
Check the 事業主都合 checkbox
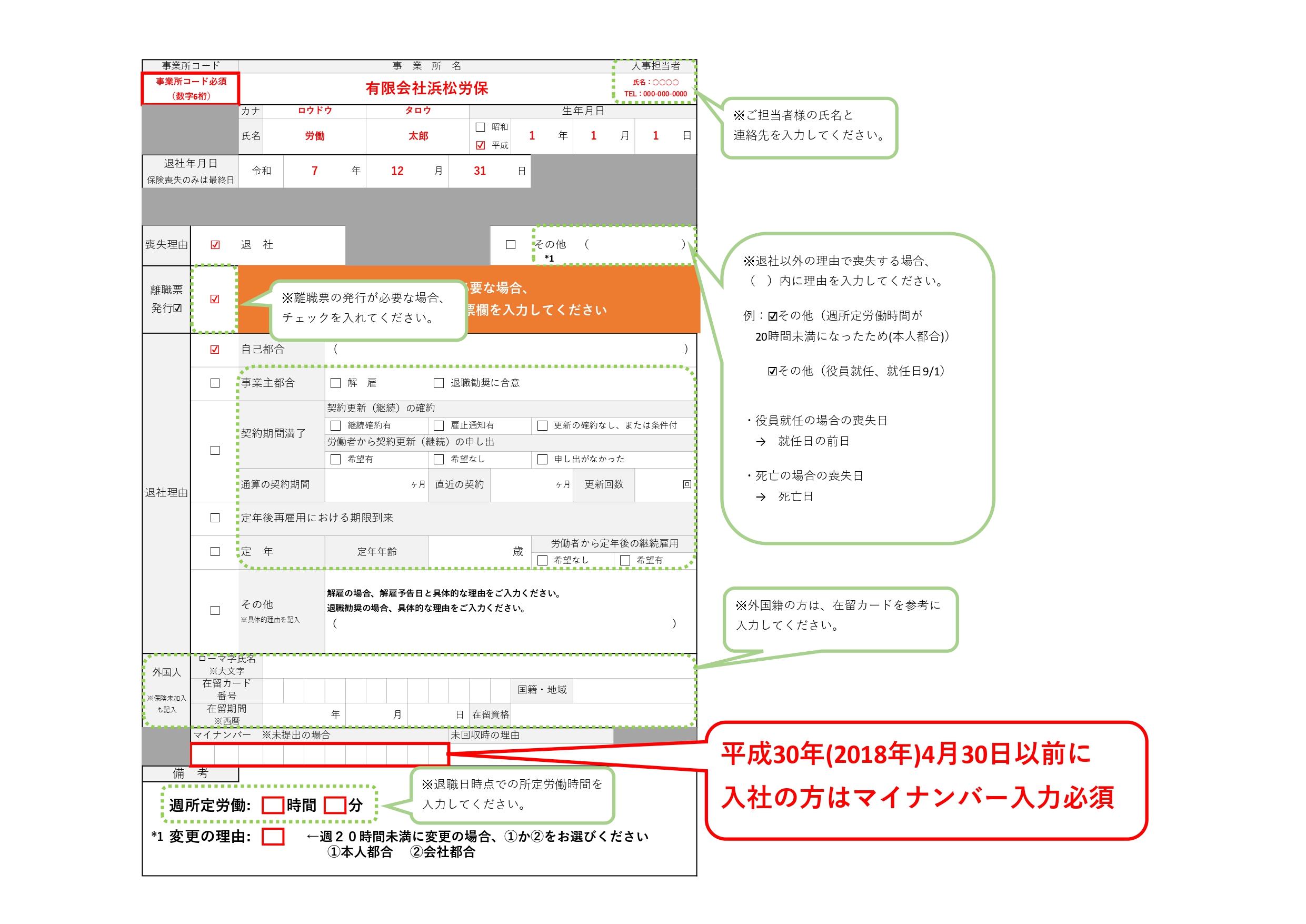215,383
